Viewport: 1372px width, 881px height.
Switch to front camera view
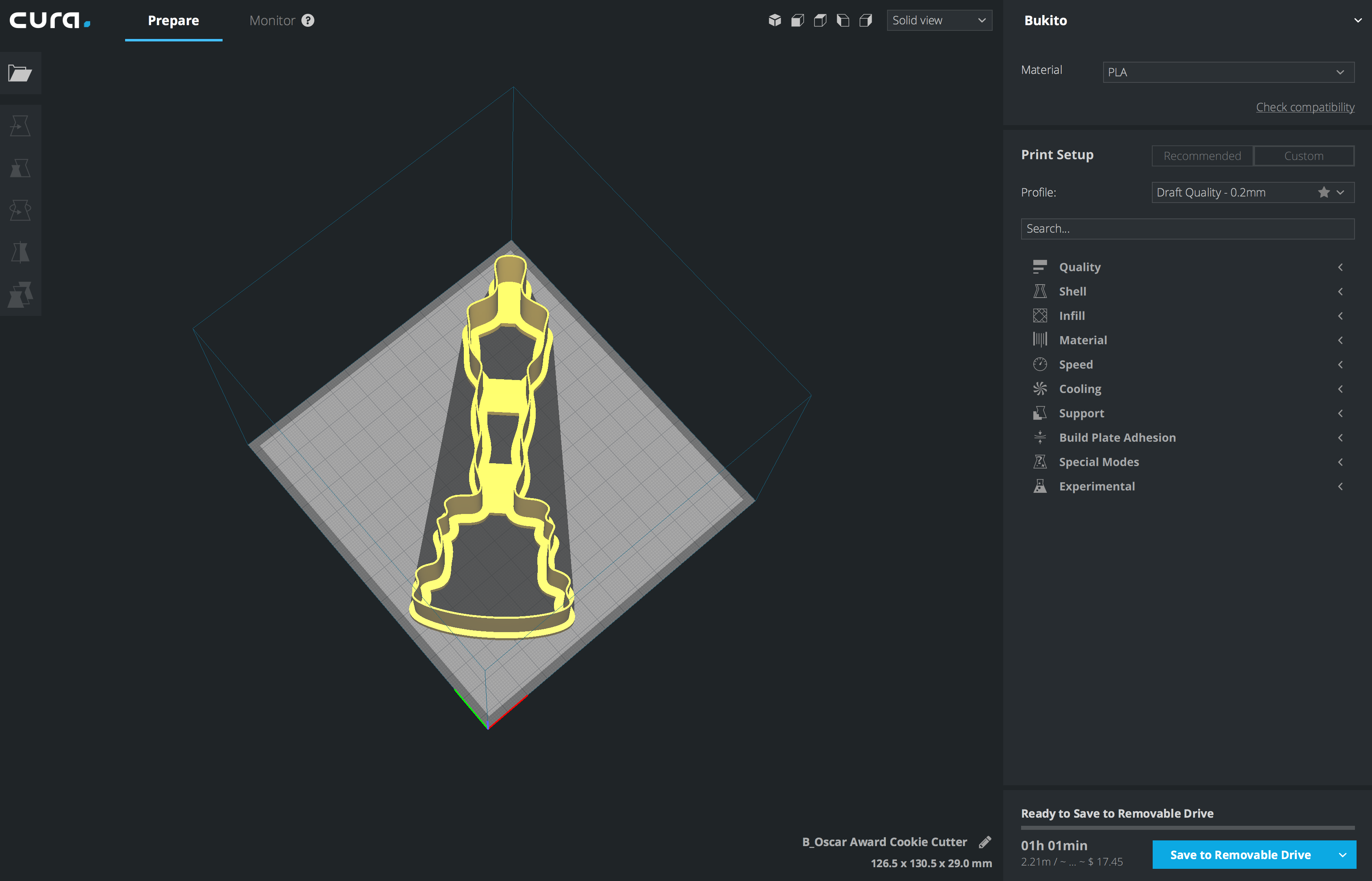click(x=798, y=21)
